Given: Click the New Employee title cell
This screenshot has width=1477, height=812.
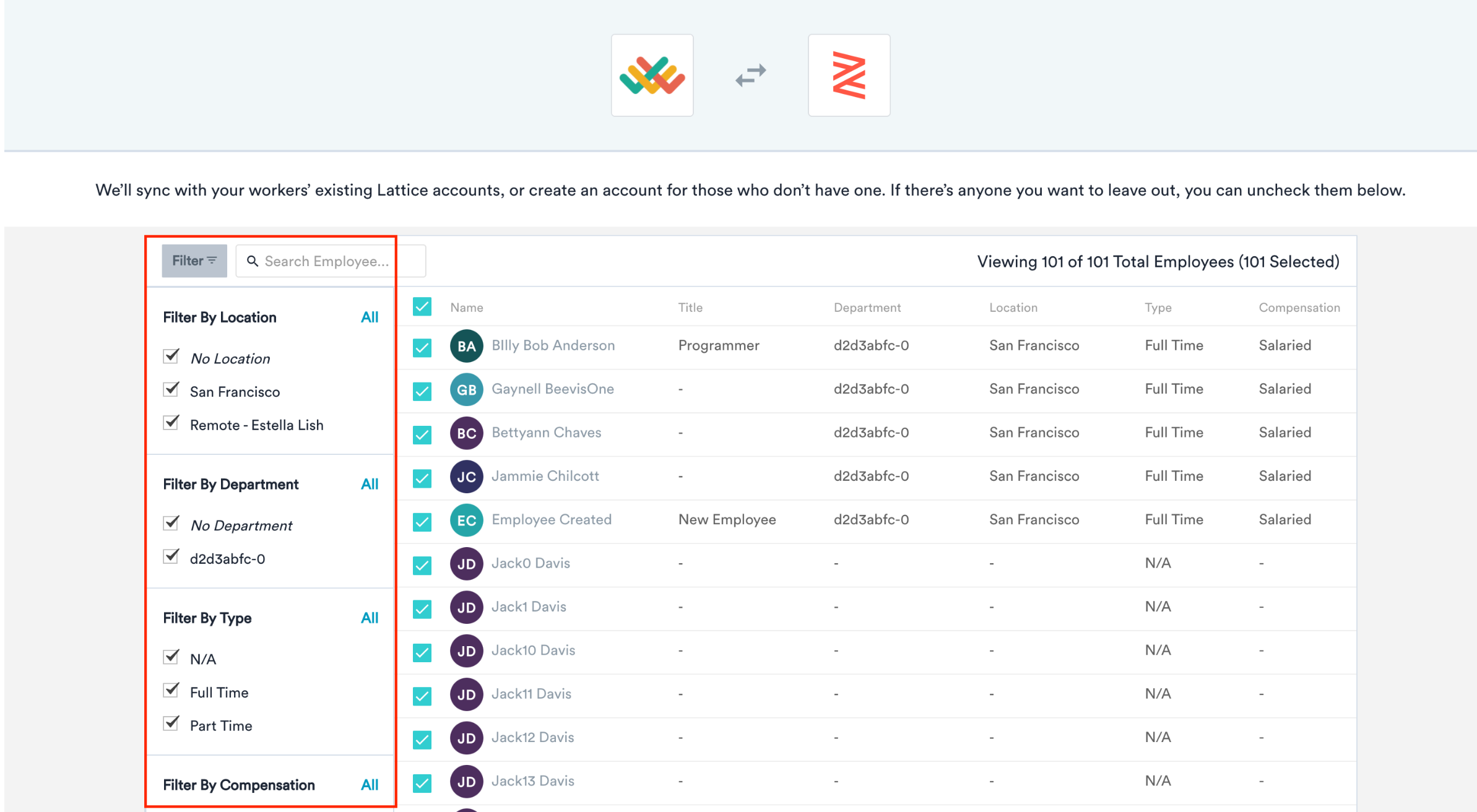Looking at the screenshot, I should pos(727,520).
